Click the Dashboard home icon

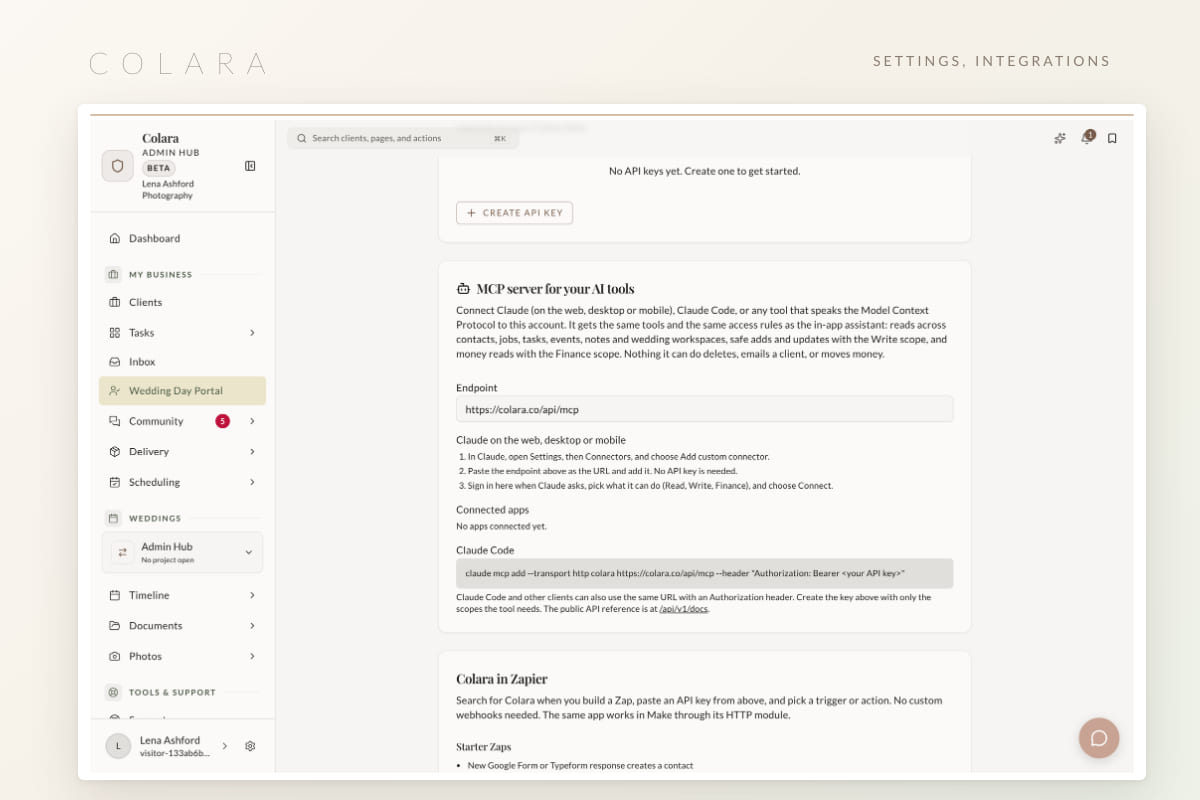tap(115, 238)
